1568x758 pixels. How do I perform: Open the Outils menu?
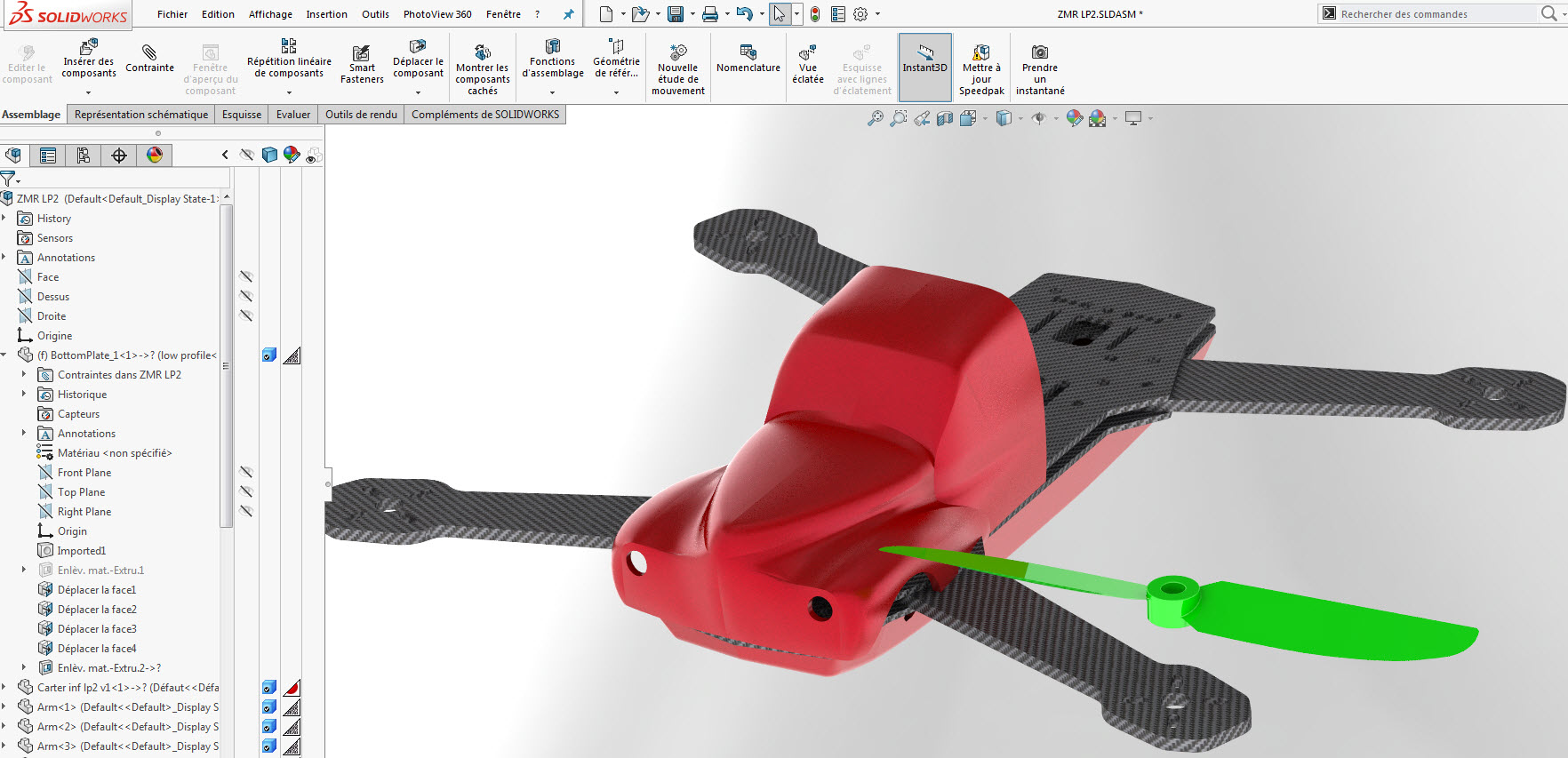click(x=375, y=14)
